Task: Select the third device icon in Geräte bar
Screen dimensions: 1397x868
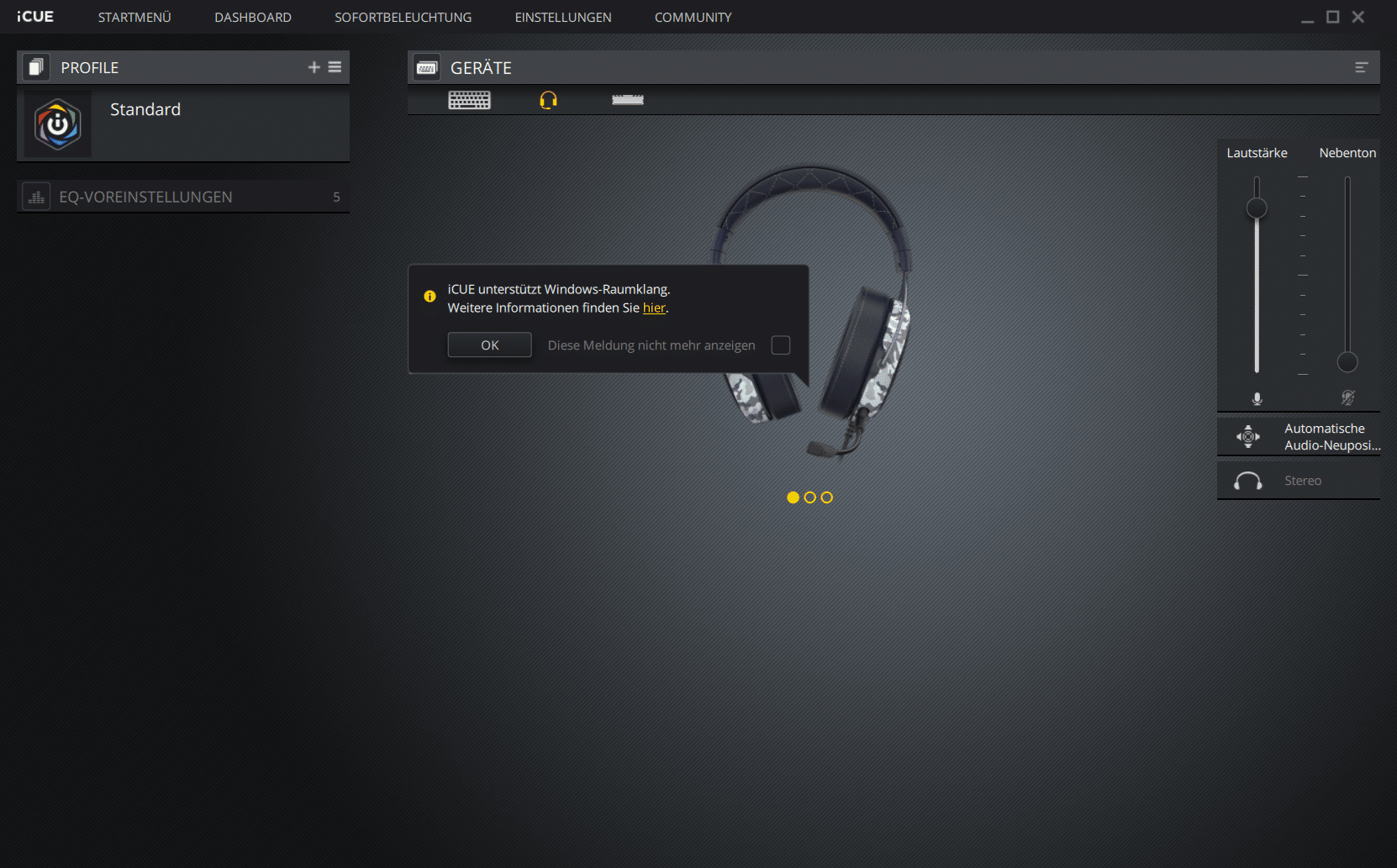Action: click(627, 101)
